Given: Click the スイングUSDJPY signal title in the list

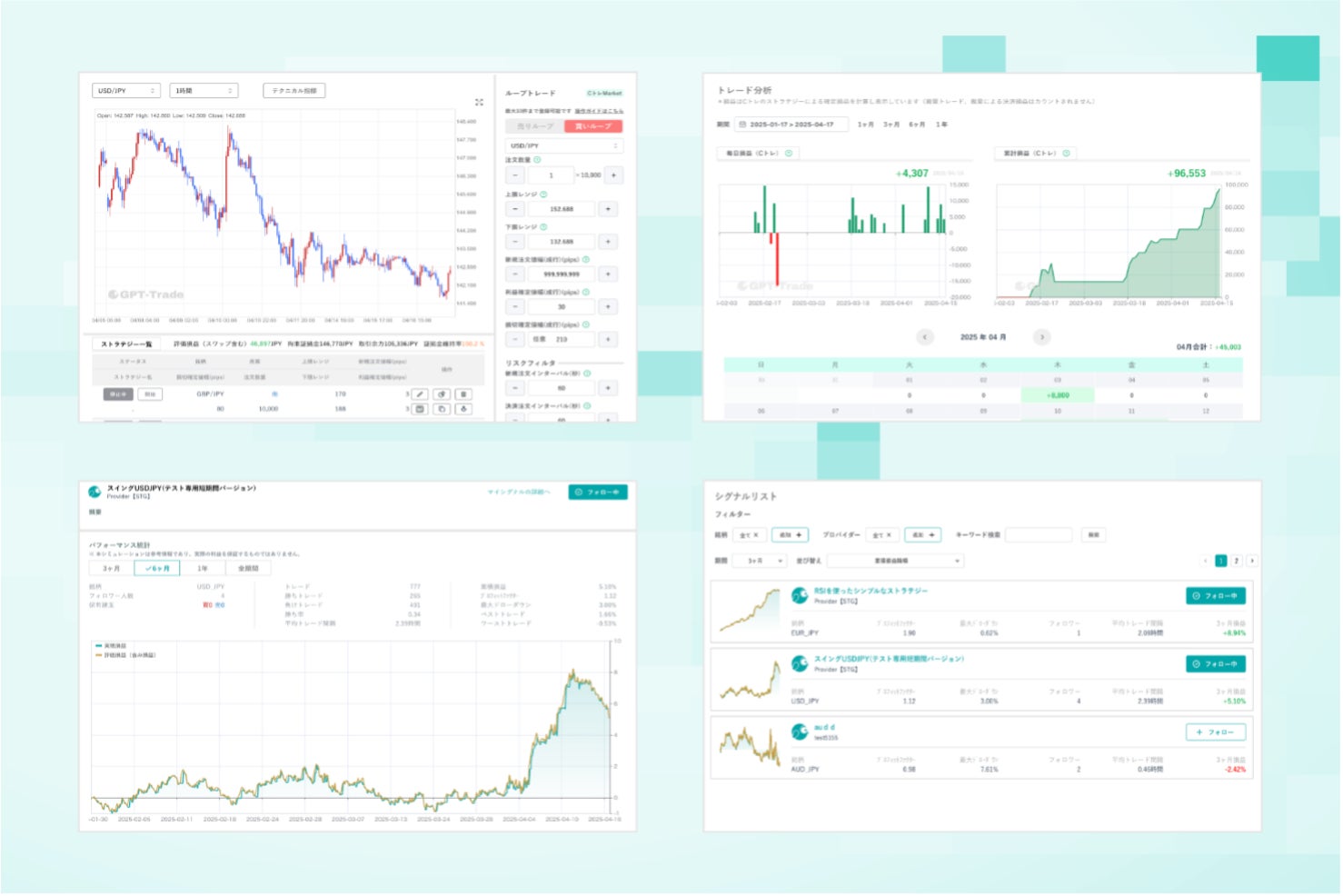Looking at the screenshot, I should click(889, 659).
